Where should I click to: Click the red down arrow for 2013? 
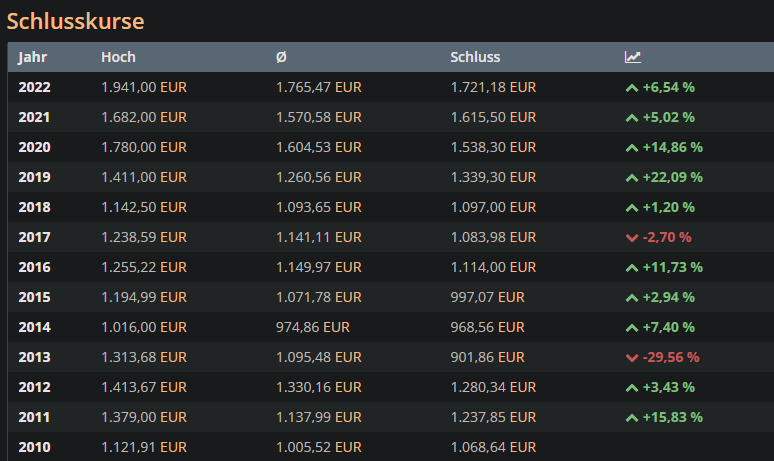[x=631, y=358]
